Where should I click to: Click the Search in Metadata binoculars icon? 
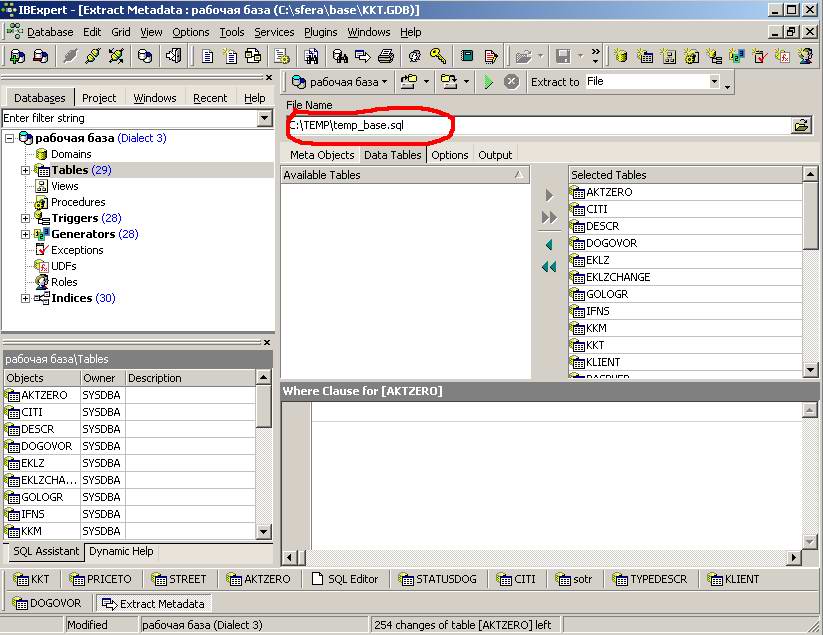(340, 56)
